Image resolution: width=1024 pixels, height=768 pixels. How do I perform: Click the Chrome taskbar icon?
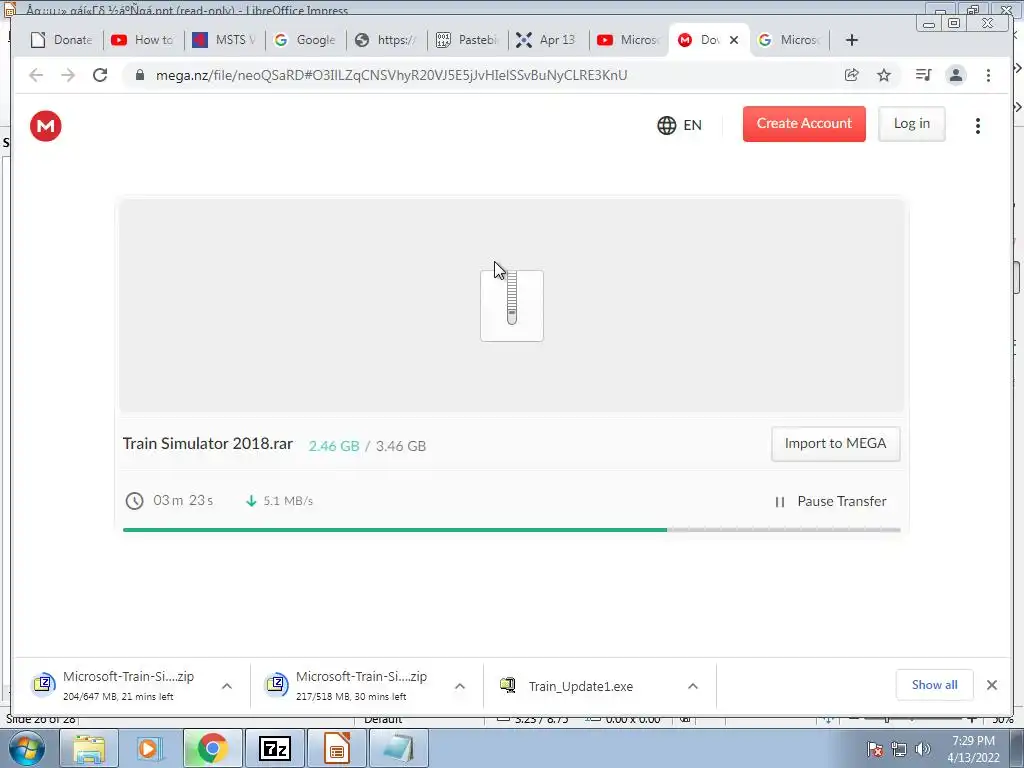(212, 748)
